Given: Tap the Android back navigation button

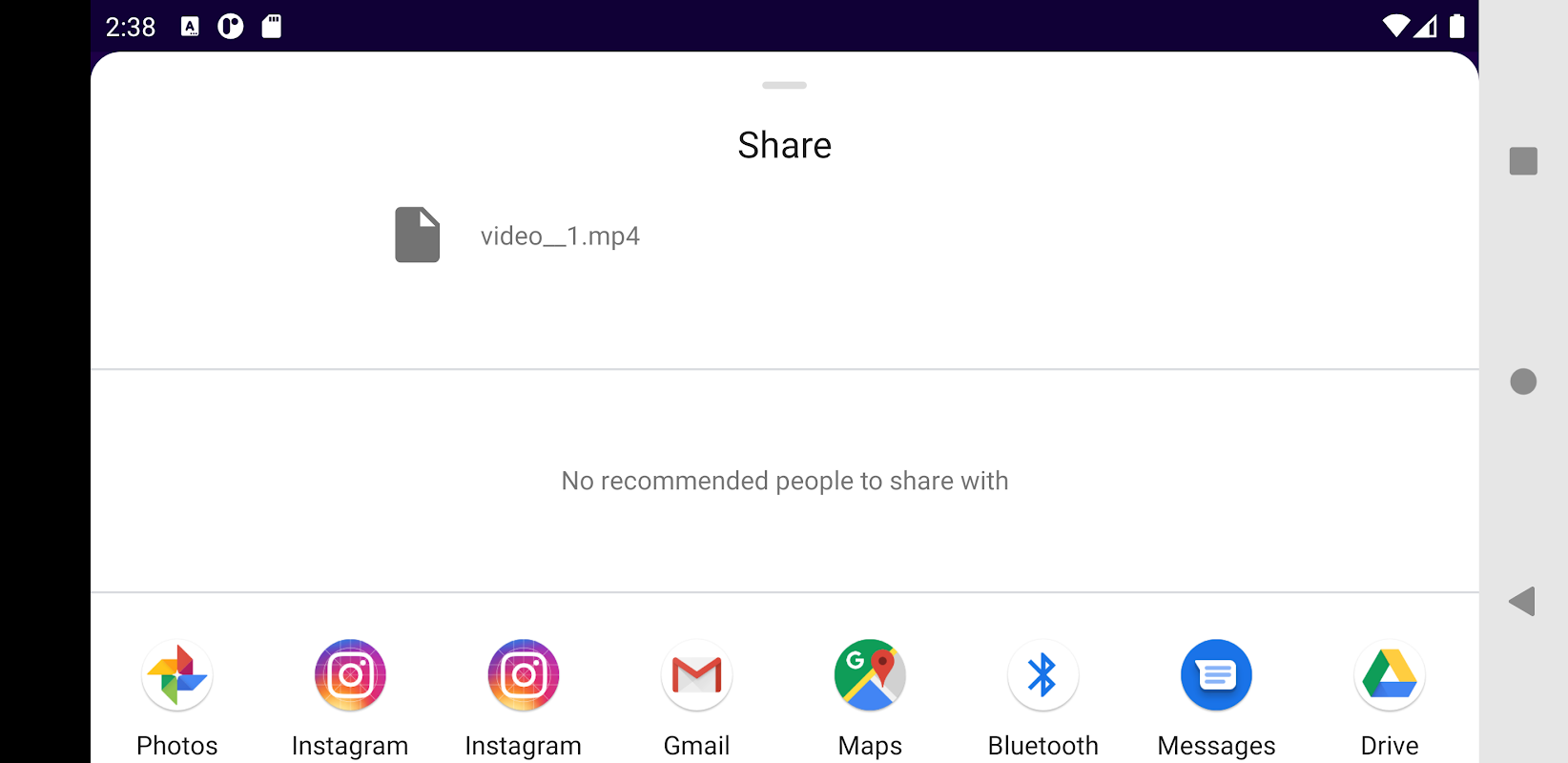Looking at the screenshot, I should coord(1522,602).
